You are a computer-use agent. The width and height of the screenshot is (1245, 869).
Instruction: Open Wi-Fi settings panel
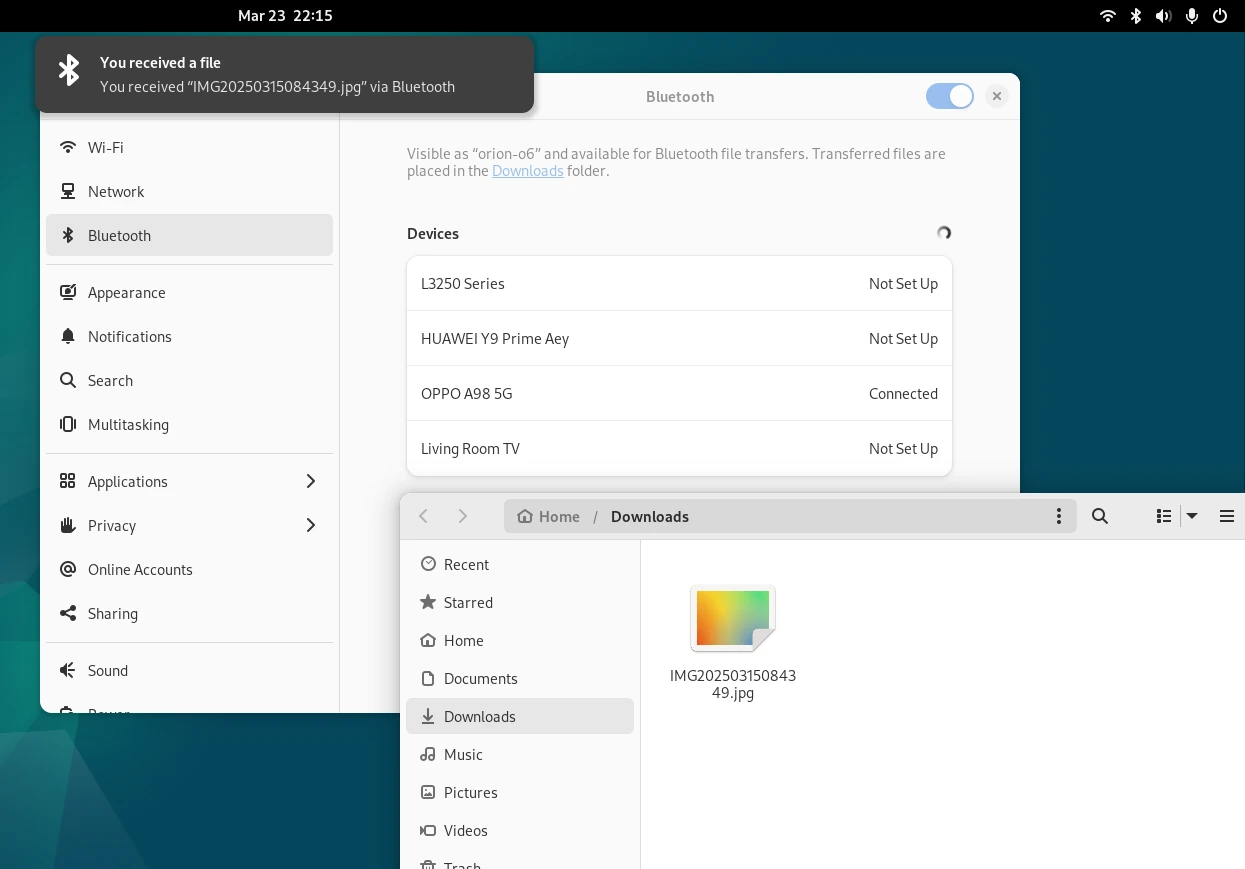(189, 147)
